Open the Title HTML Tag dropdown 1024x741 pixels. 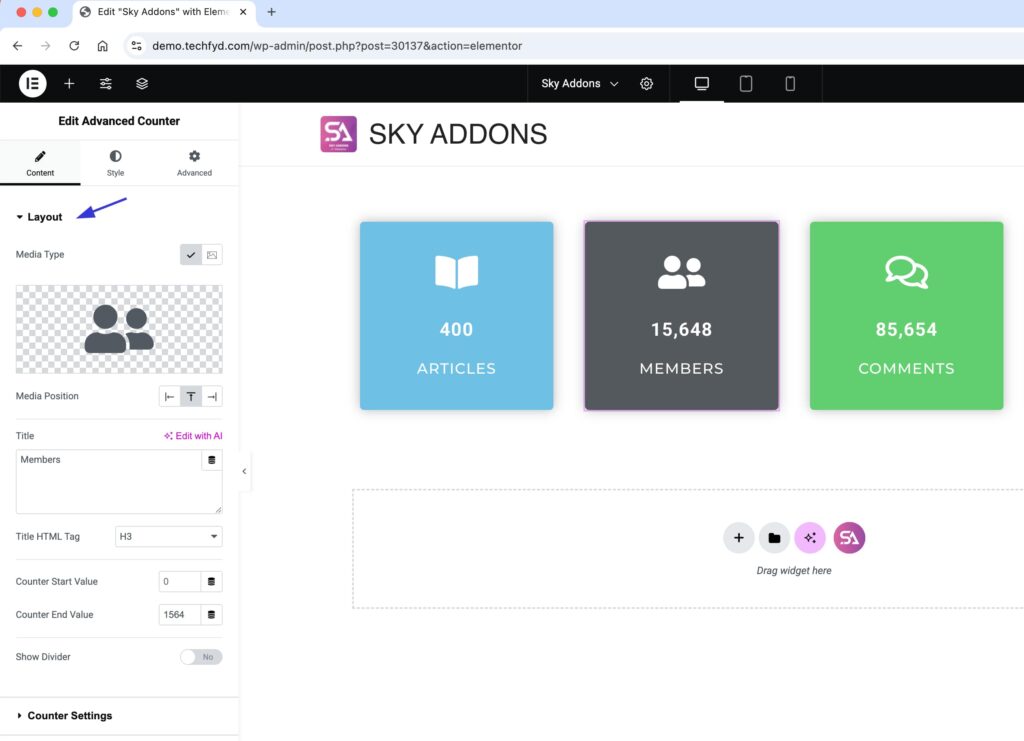168,537
